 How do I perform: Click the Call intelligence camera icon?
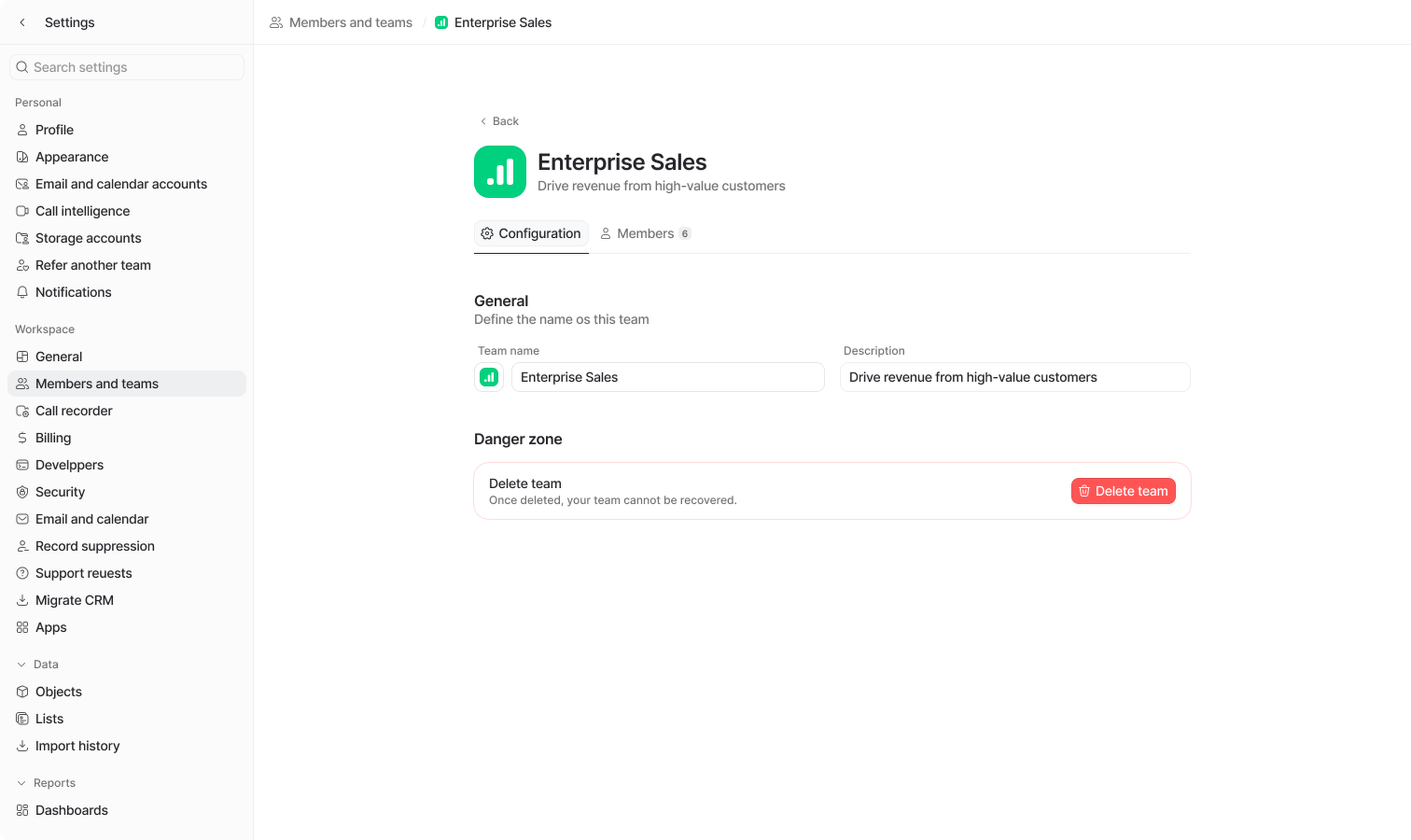22,211
